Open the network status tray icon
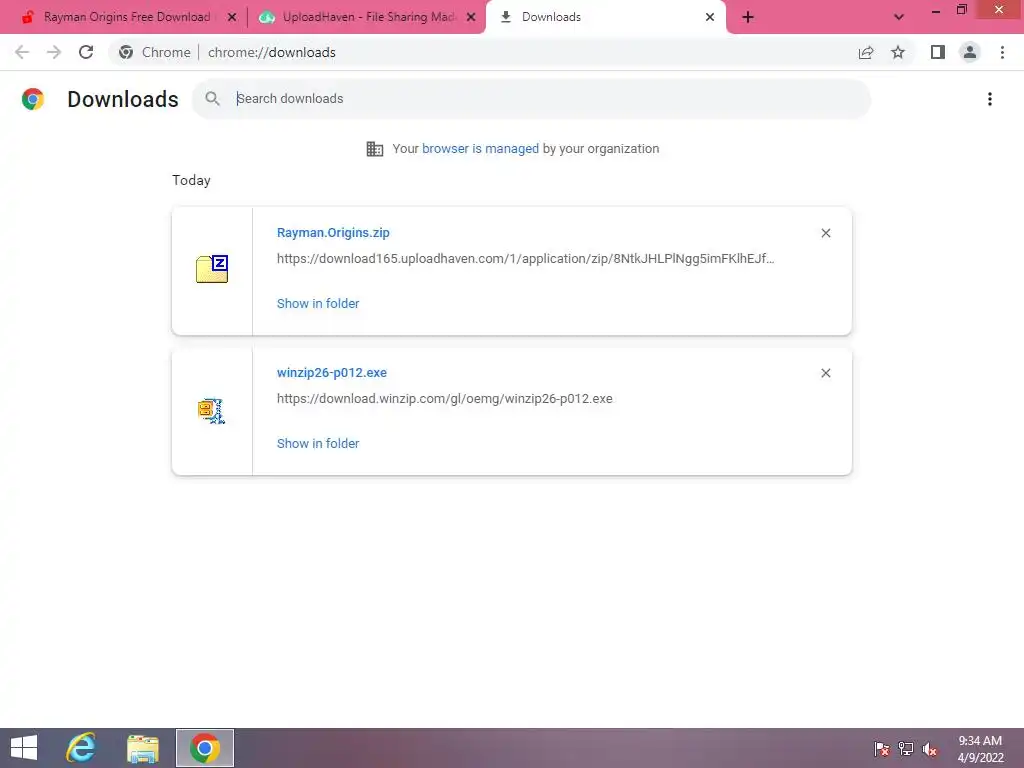1024x768 pixels. 906,749
